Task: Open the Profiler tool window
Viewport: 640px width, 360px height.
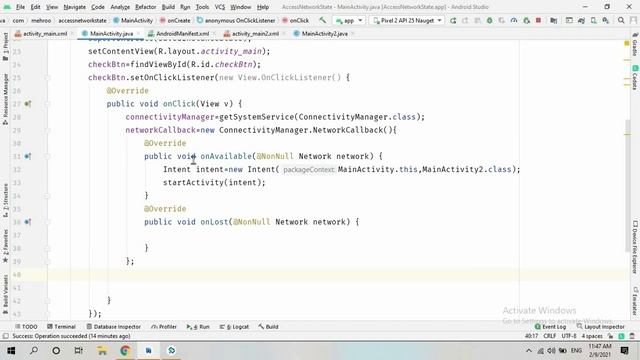Action: 164,327
